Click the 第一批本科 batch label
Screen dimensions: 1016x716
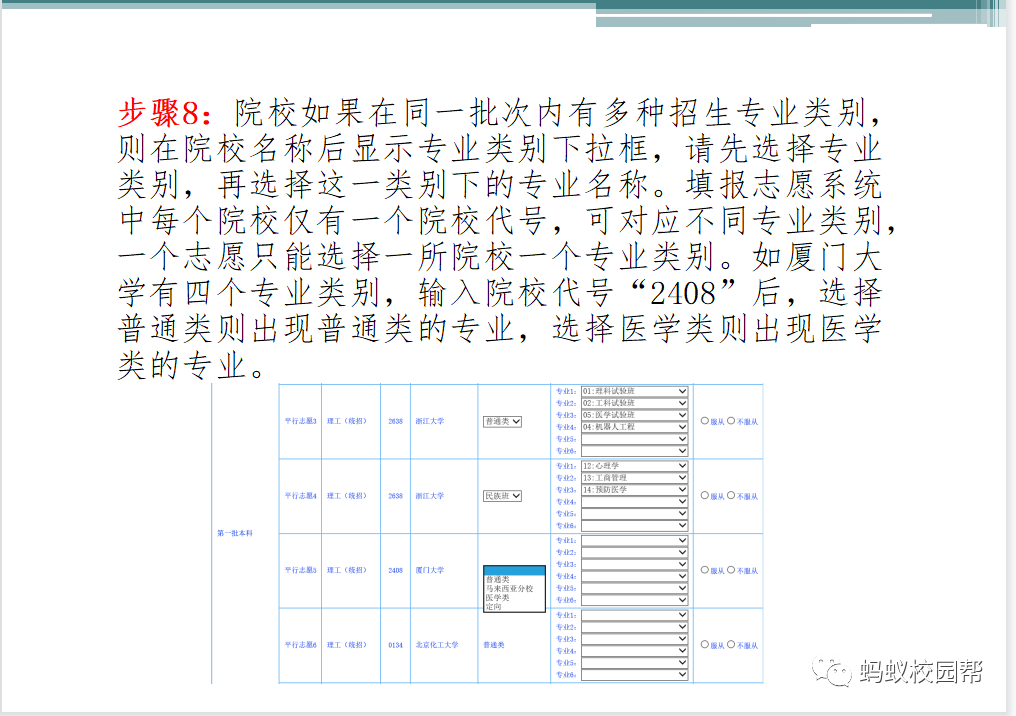pos(235,533)
